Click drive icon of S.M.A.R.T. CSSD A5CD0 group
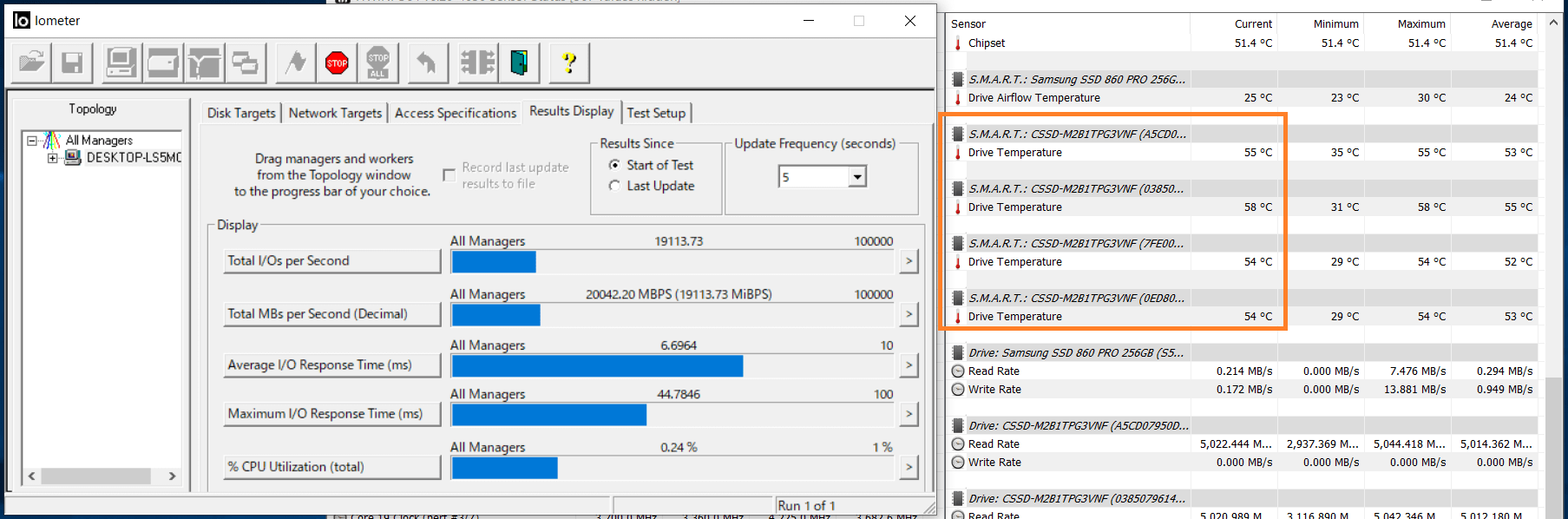This screenshot has height=519, width=1568. [x=958, y=134]
